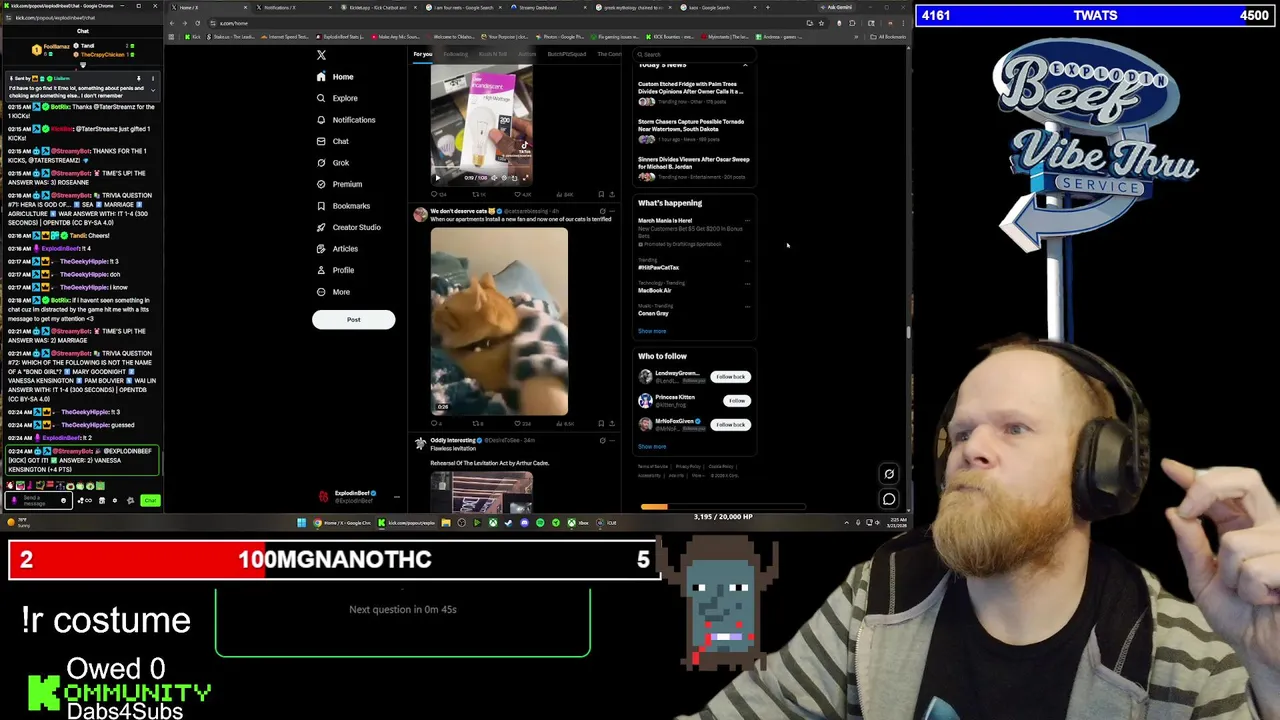Open the floating messages button
Image resolution: width=1280 pixels, height=720 pixels.
point(889,499)
